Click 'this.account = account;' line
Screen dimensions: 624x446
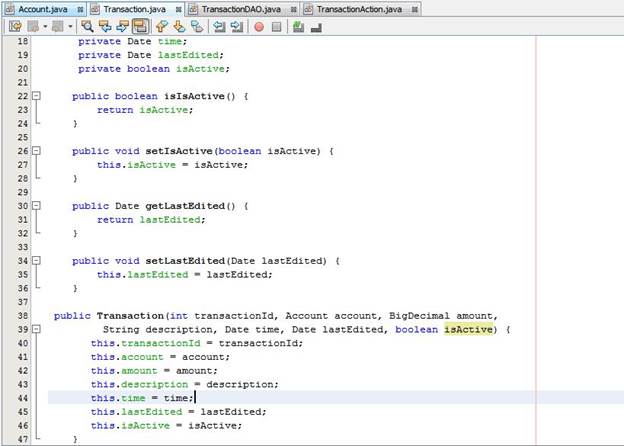(x=160, y=357)
